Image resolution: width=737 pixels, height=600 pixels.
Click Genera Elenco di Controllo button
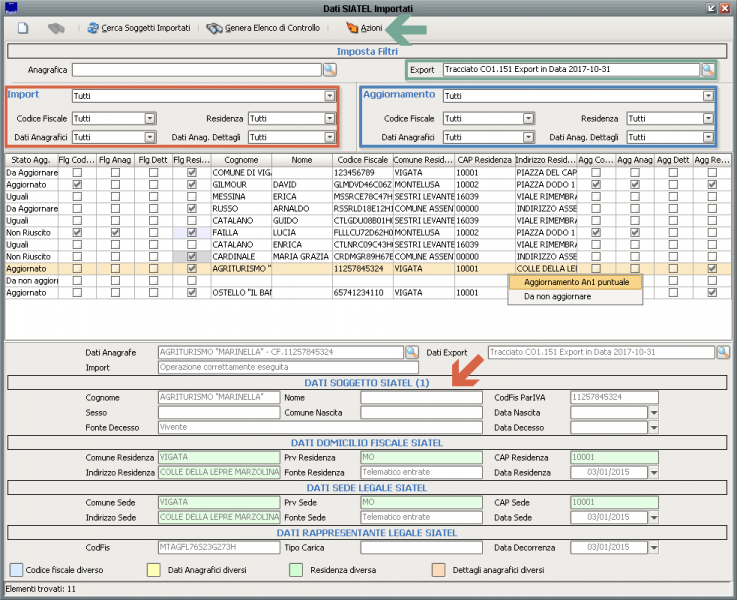(x=266, y=28)
